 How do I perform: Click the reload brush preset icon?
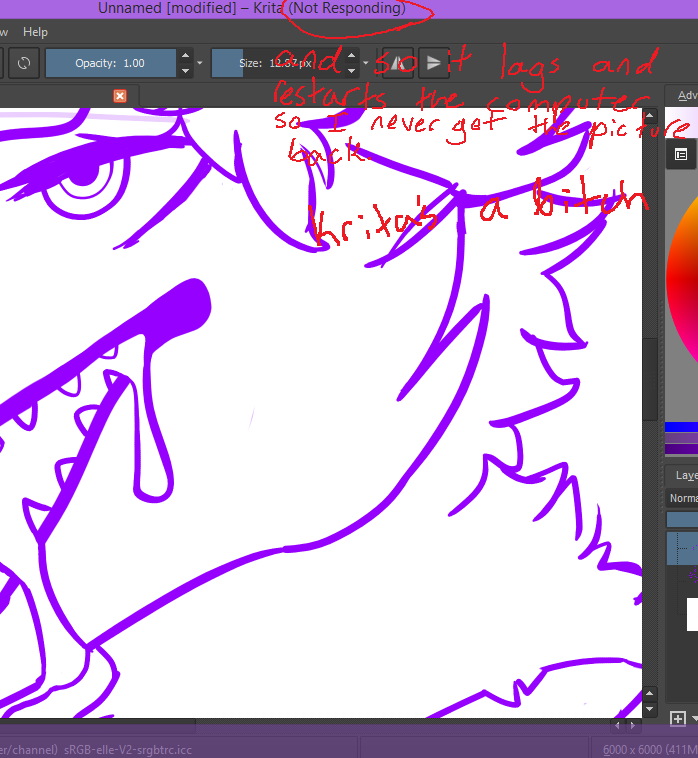pos(23,63)
